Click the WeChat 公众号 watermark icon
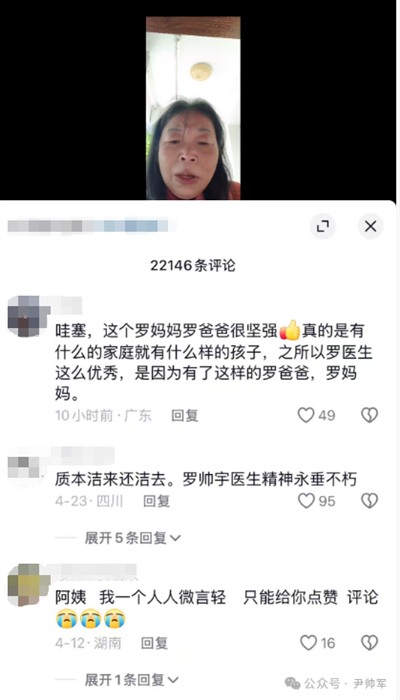The image size is (400, 700). point(293,683)
